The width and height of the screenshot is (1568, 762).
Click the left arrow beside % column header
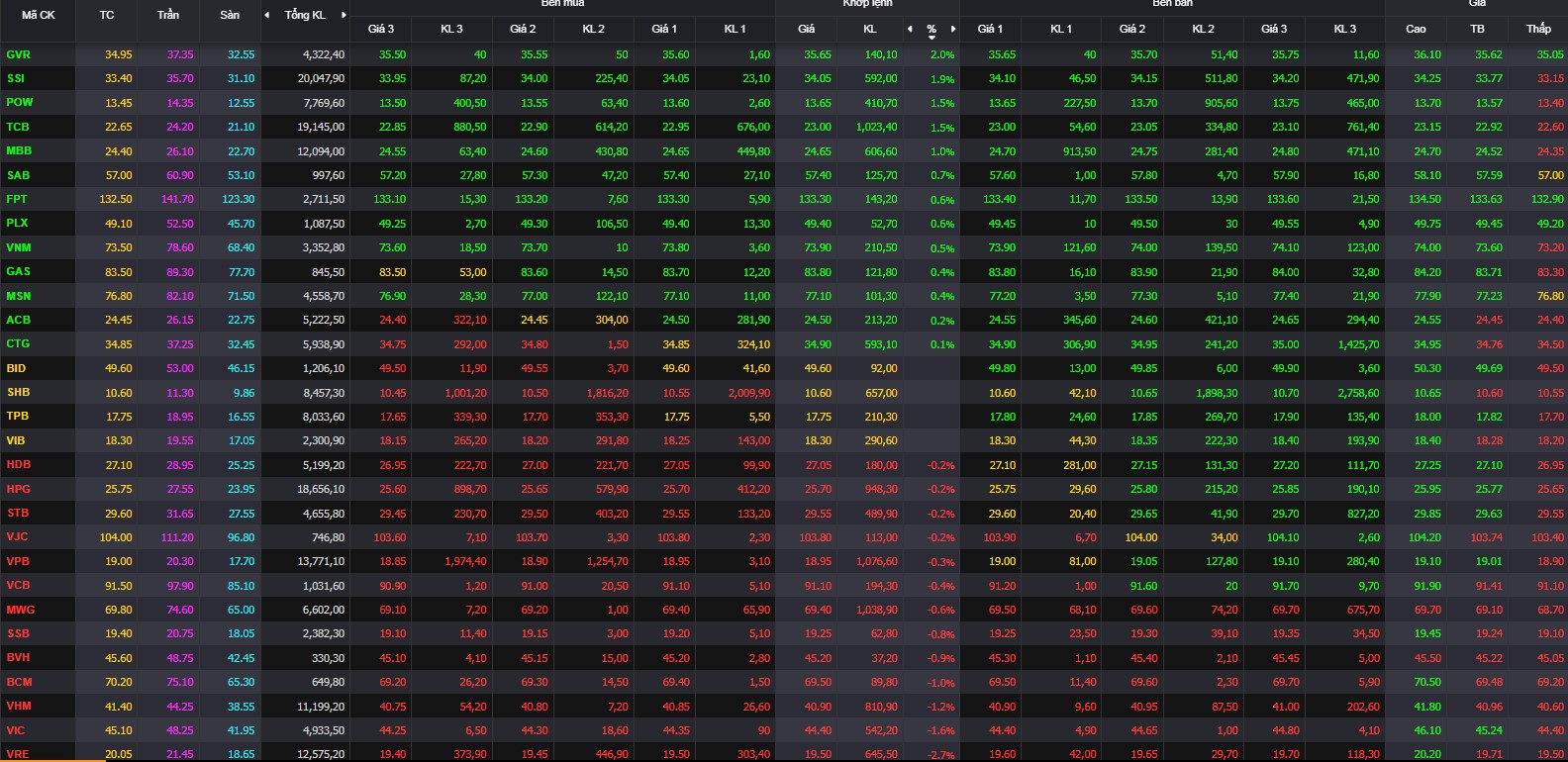pos(910,29)
